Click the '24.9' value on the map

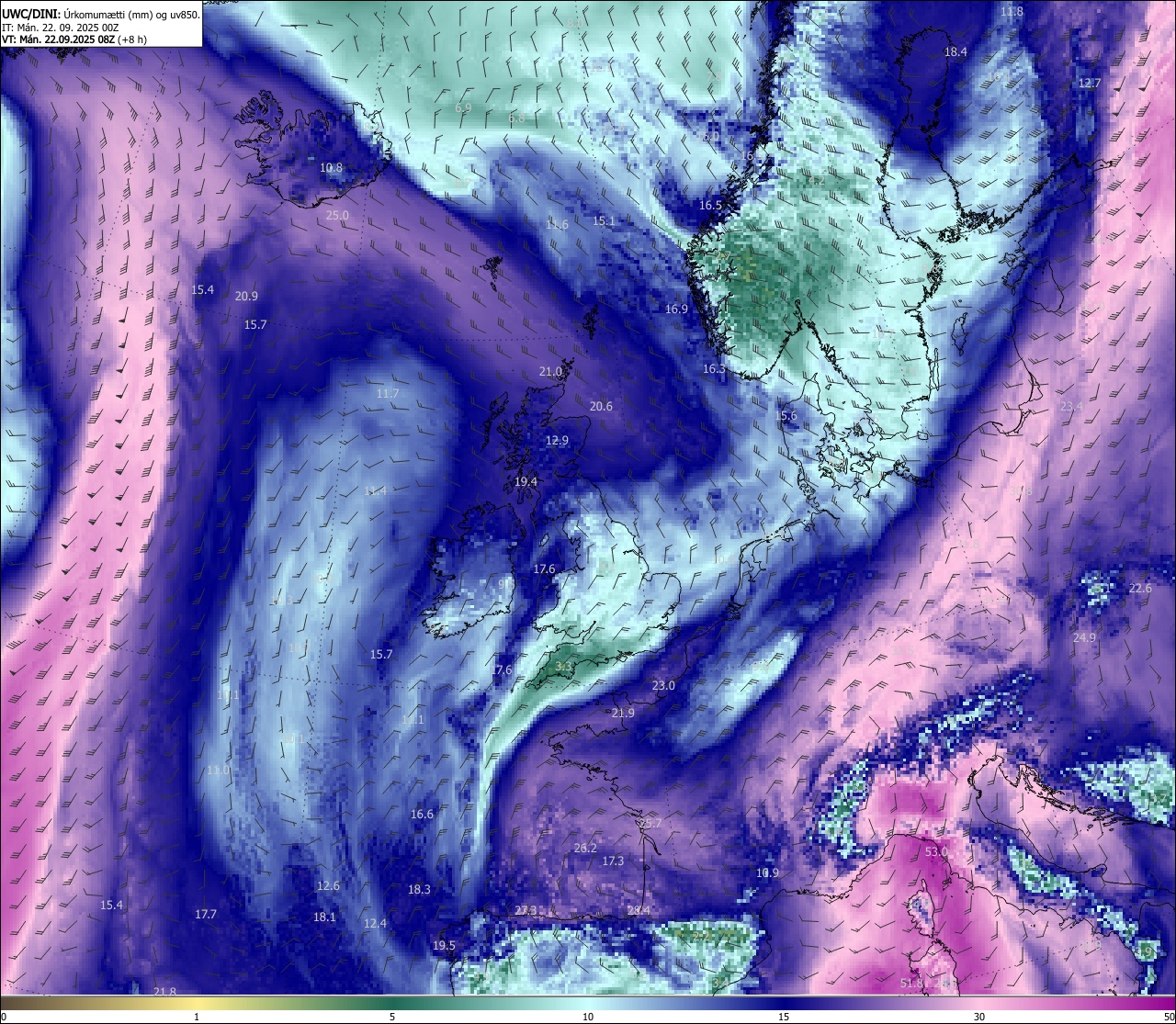pos(1084,638)
